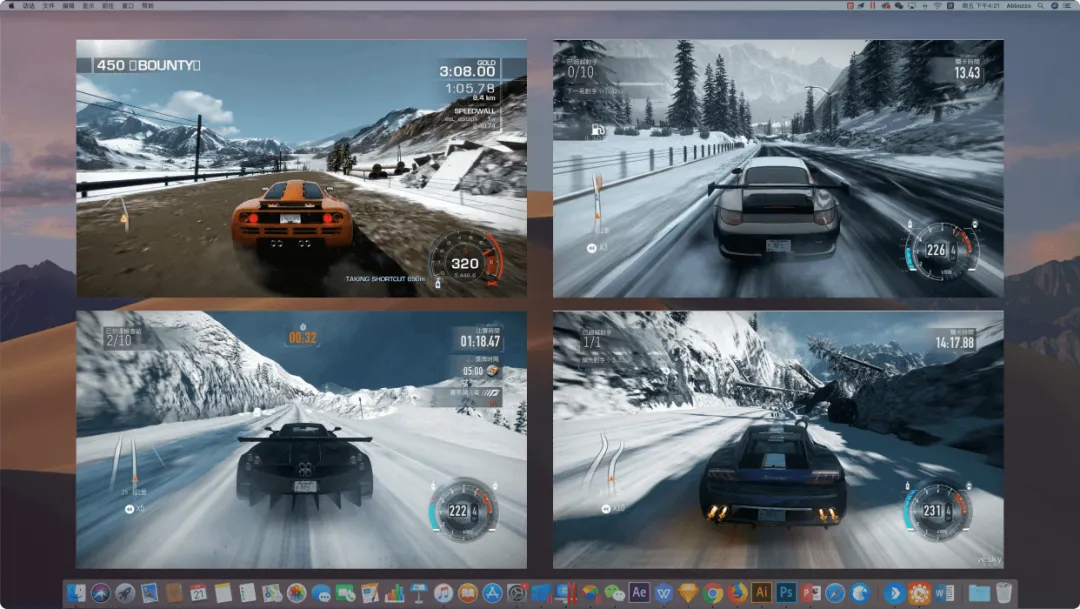Open the FaceTime app in dock
This screenshot has width=1080, height=609.
(x=346, y=592)
